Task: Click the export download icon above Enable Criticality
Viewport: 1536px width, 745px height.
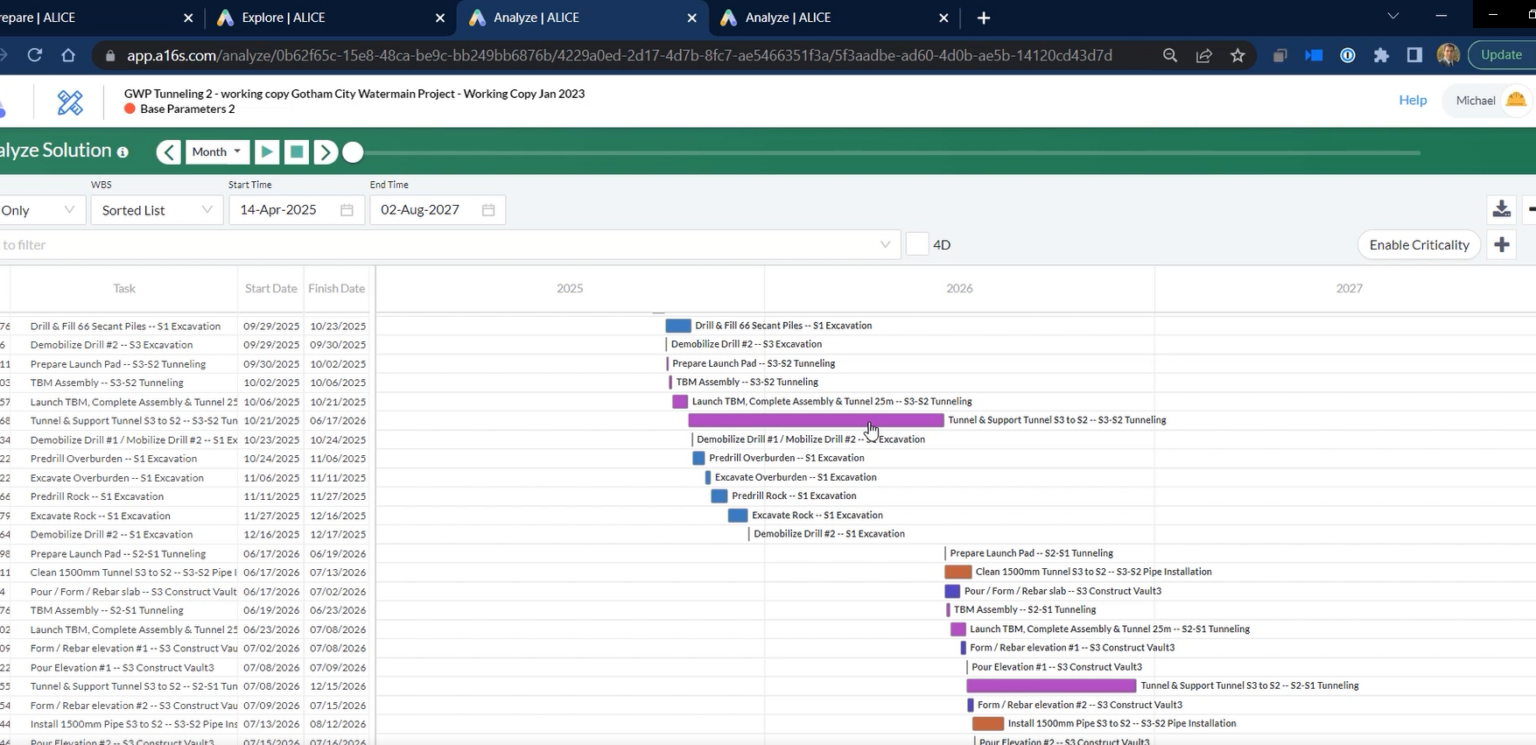Action: coord(1501,209)
